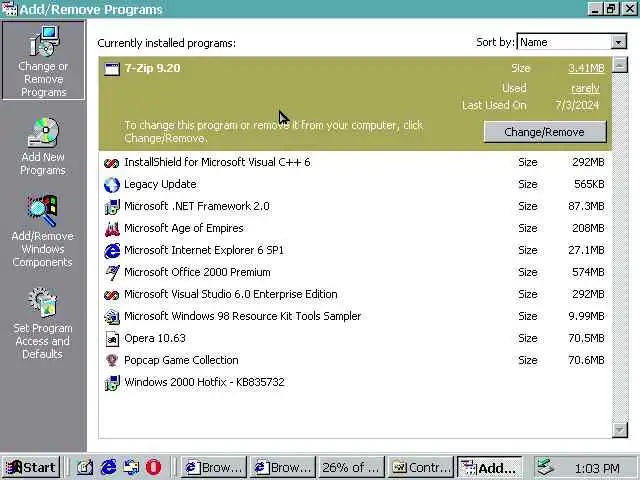Click the system tray network icon
Image resolution: width=640 pixels, height=480 pixels.
point(544,467)
